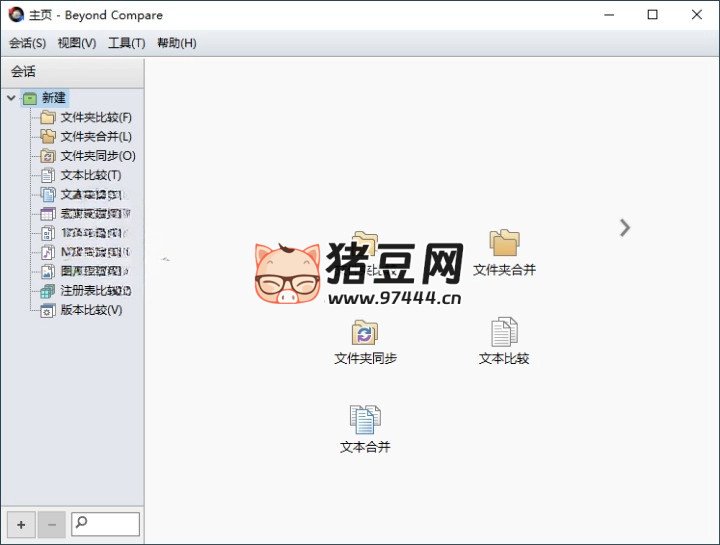Open the 帮助(H) menu

click(x=176, y=43)
